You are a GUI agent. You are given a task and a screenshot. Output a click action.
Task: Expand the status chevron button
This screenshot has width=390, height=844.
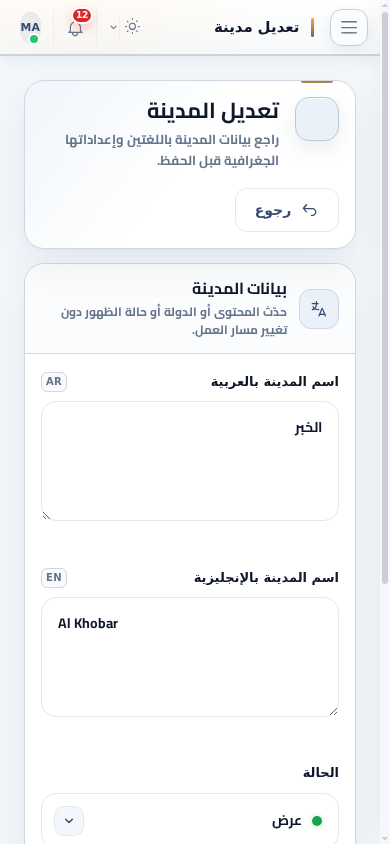pyautogui.click(x=69, y=821)
